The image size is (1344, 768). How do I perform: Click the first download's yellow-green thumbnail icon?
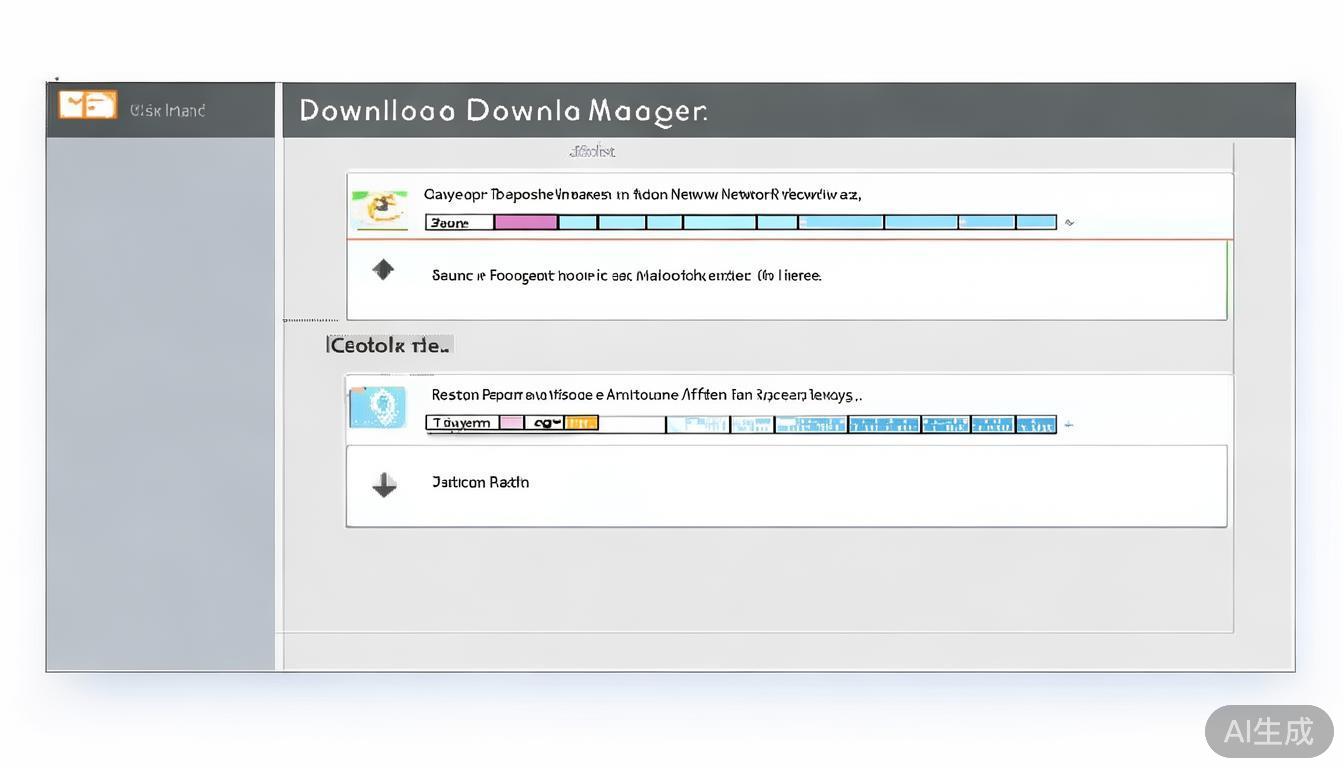(x=380, y=208)
